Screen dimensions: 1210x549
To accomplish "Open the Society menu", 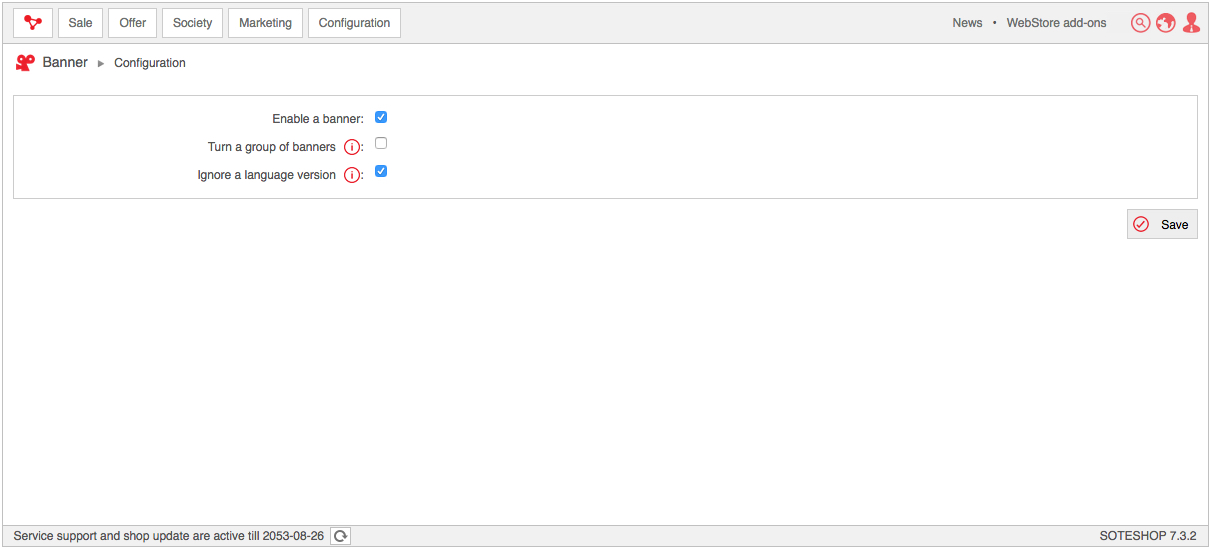I will [x=192, y=23].
